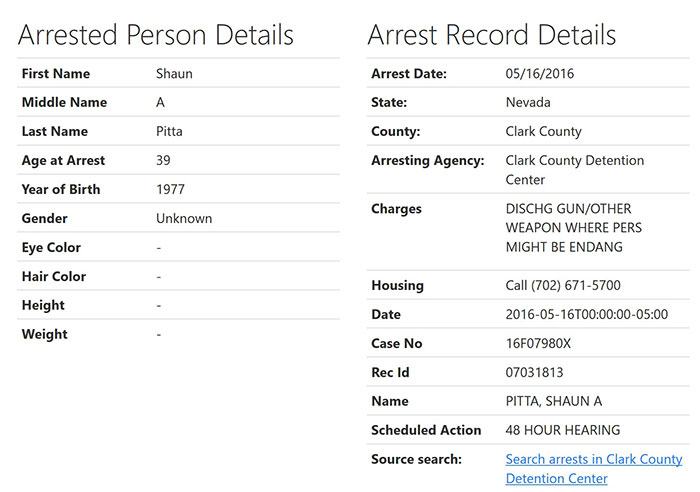Image resolution: width=700 pixels, height=492 pixels.
Task: Click the Age at Arrest value 39
Action: pos(163,161)
